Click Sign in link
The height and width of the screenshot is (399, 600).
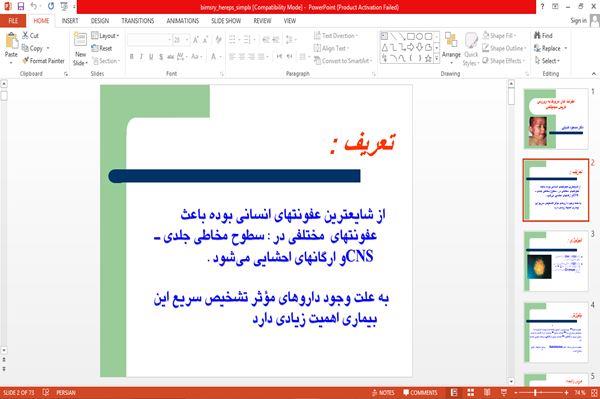pos(578,21)
